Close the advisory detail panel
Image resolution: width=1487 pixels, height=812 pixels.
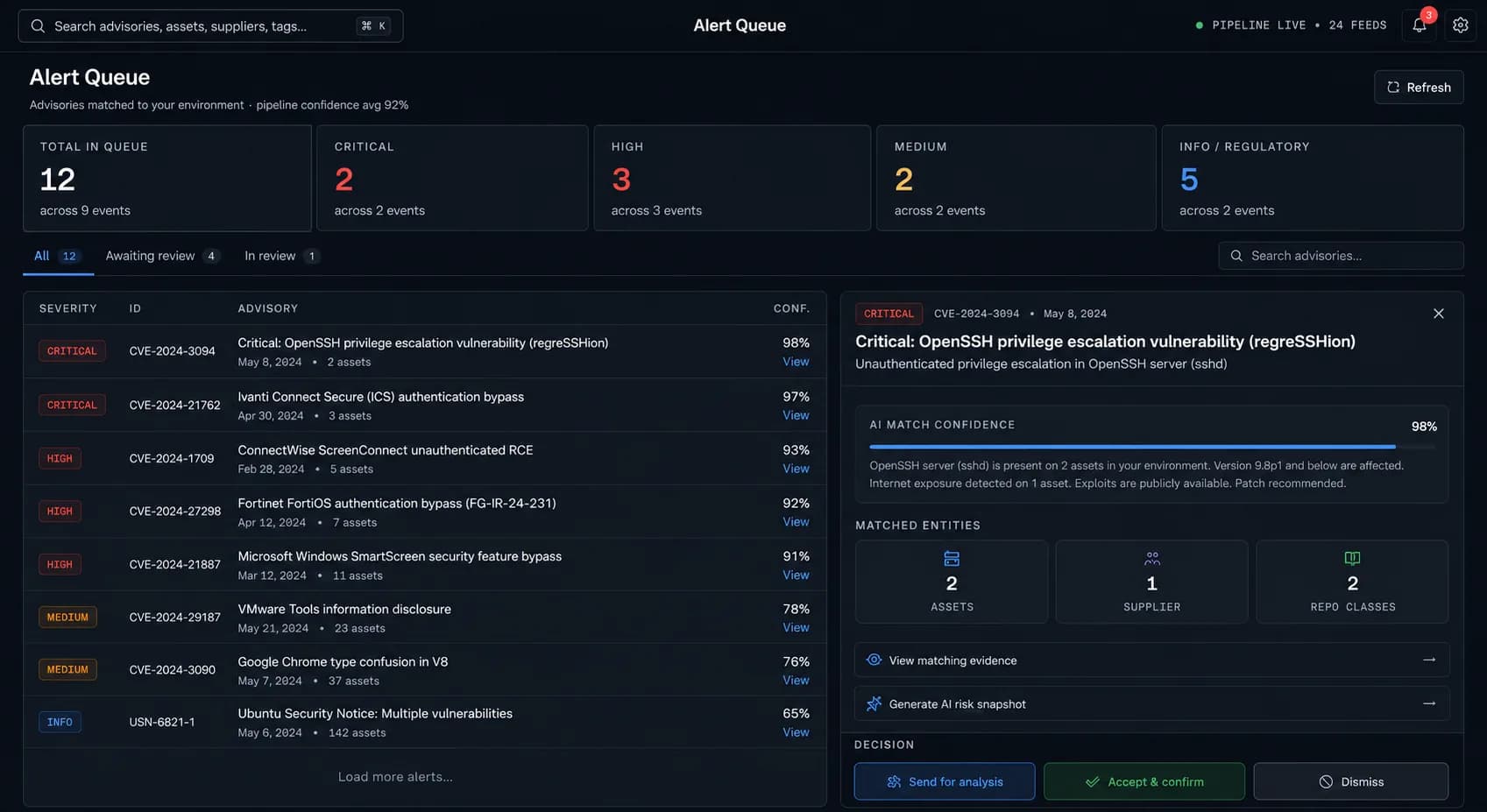pyautogui.click(x=1438, y=314)
